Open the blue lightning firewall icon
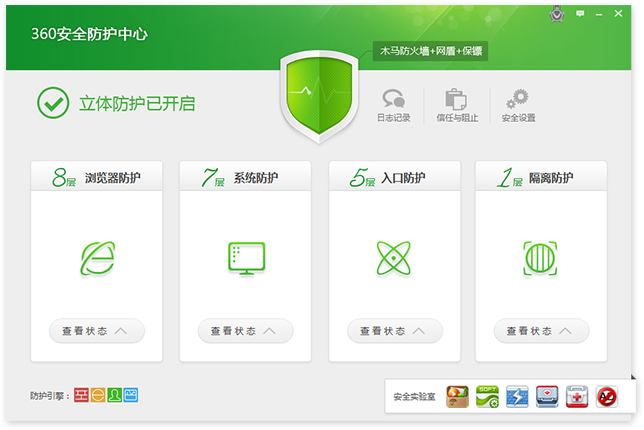 (517, 397)
